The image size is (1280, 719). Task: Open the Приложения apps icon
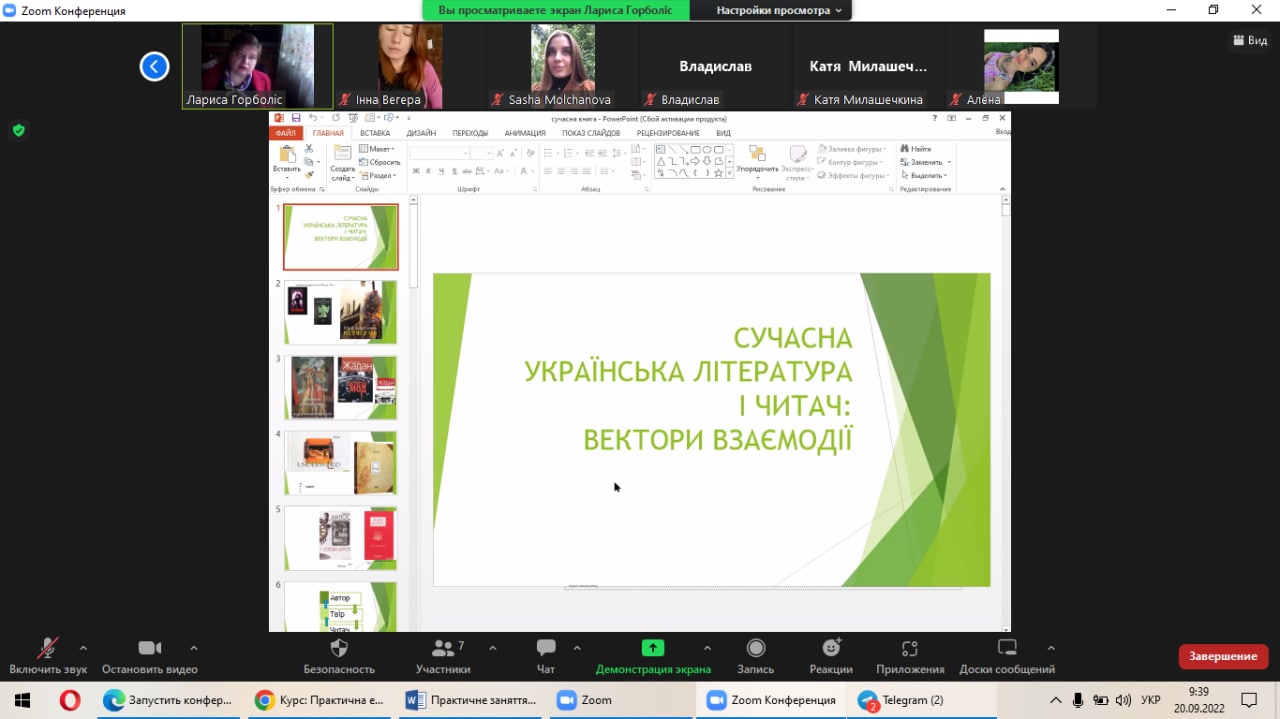pyautogui.click(x=909, y=649)
